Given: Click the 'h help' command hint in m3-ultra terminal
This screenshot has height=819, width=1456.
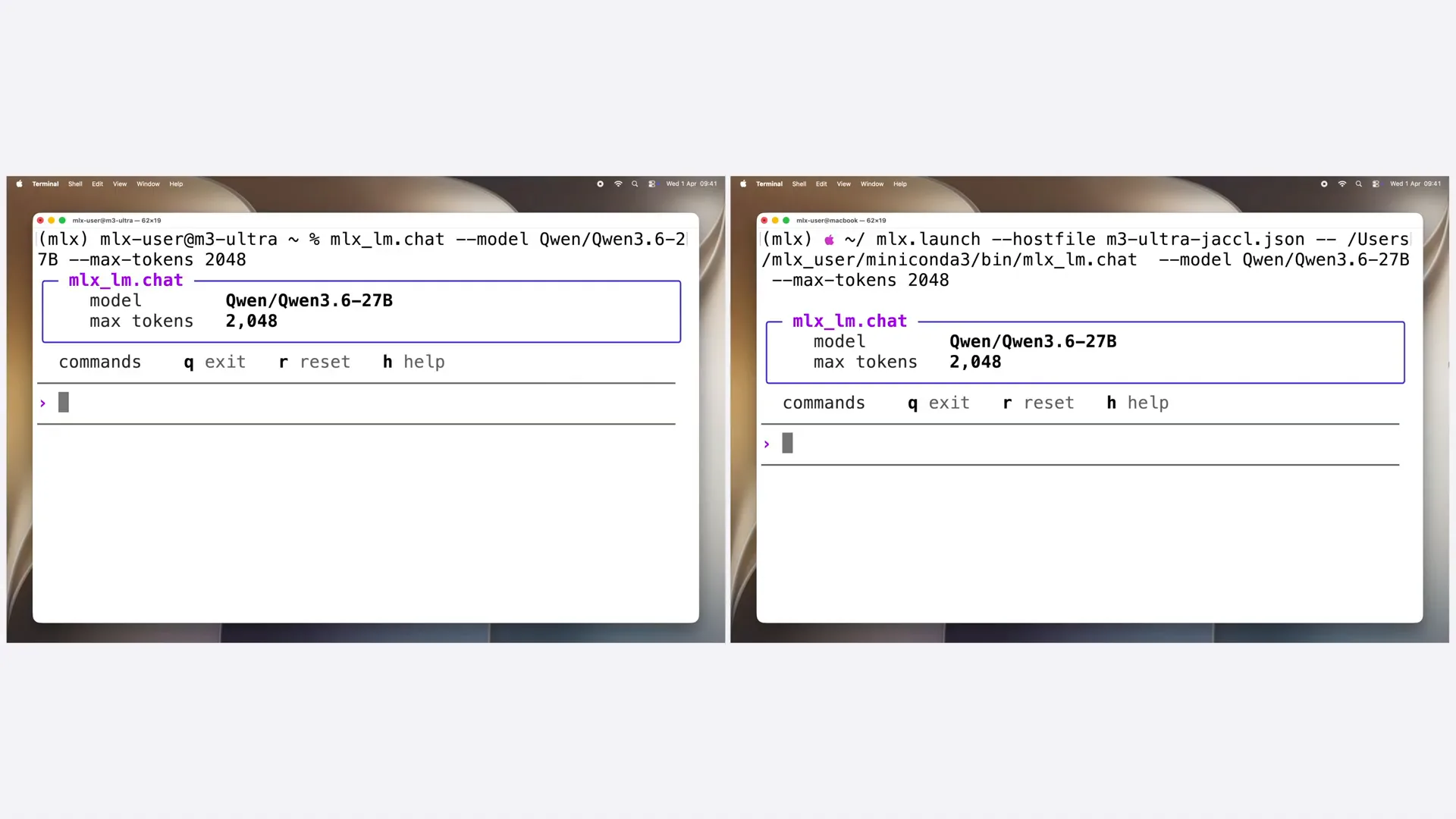Looking at the screenshot, I should (x=414, y=362).
